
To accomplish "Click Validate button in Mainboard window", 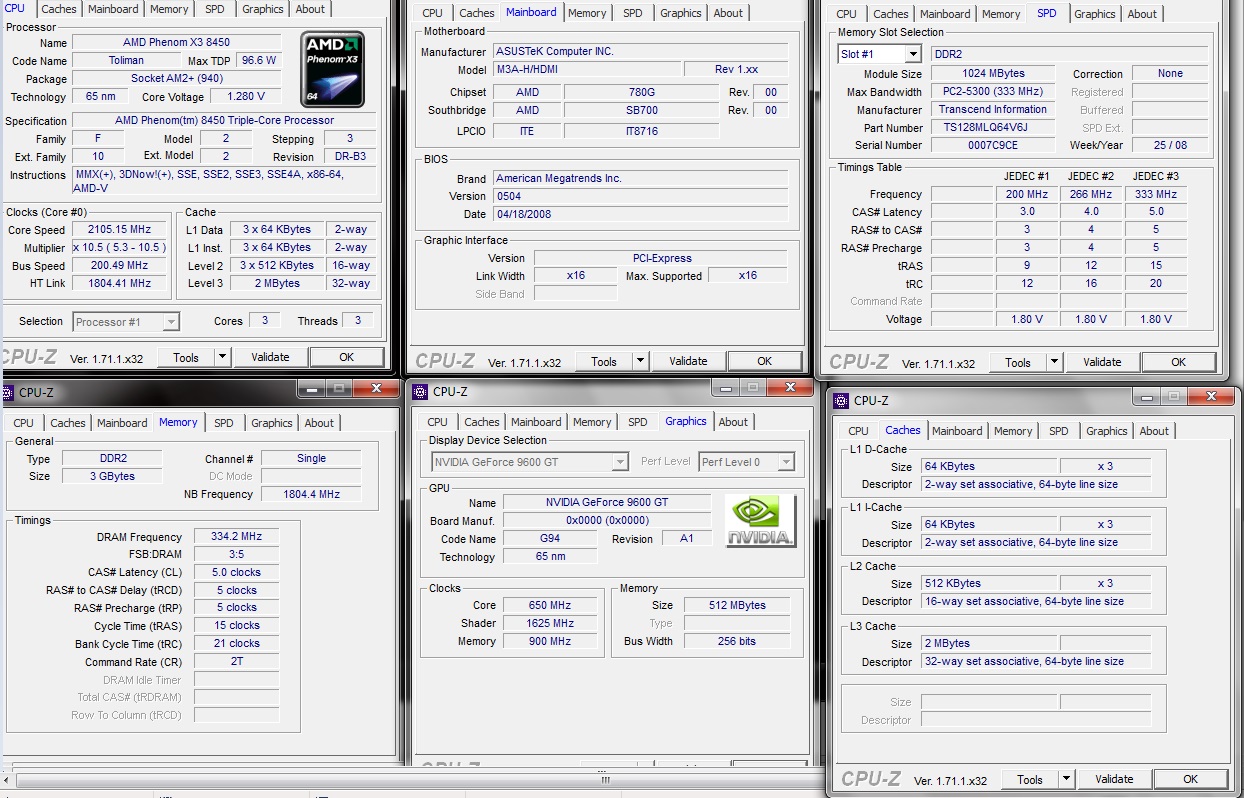I will tap(688, 362).
